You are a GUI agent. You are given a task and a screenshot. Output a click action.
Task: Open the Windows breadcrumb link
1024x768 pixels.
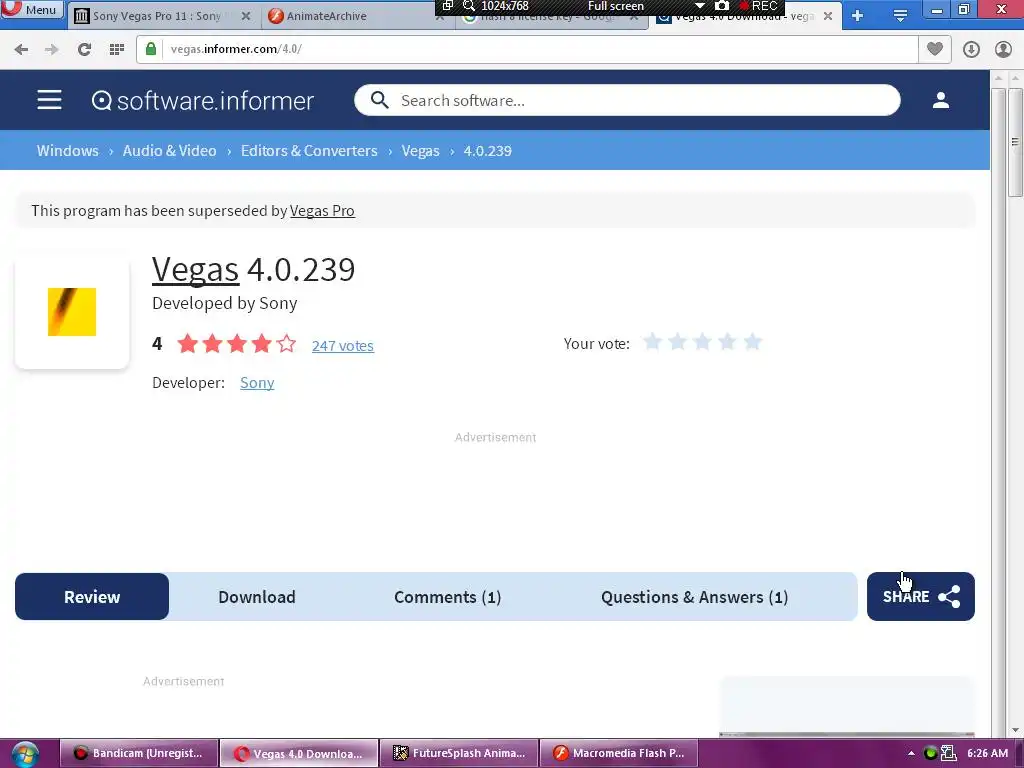pos(67,151)
